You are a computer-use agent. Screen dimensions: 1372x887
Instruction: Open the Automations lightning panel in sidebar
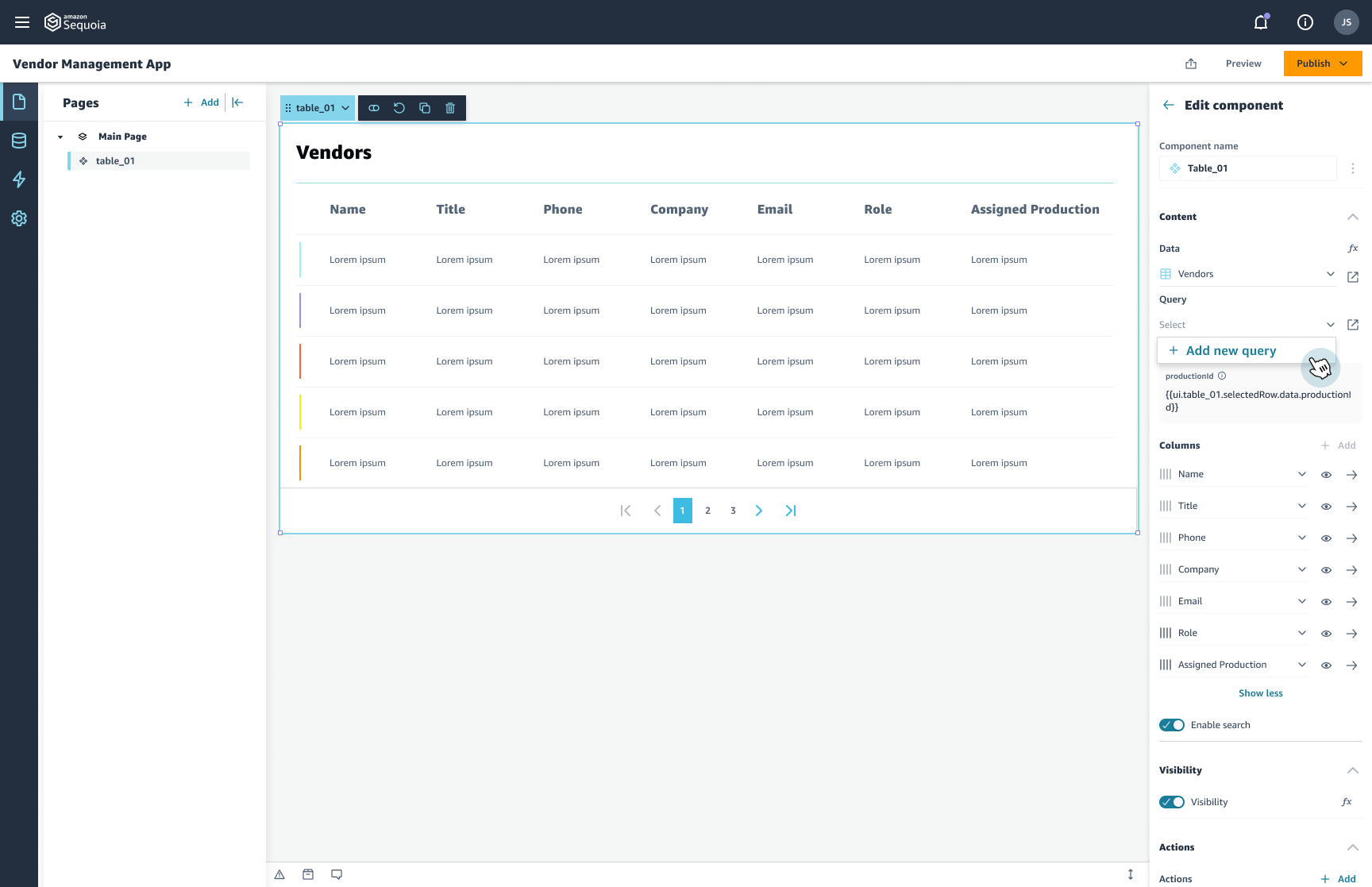[19, 179]
